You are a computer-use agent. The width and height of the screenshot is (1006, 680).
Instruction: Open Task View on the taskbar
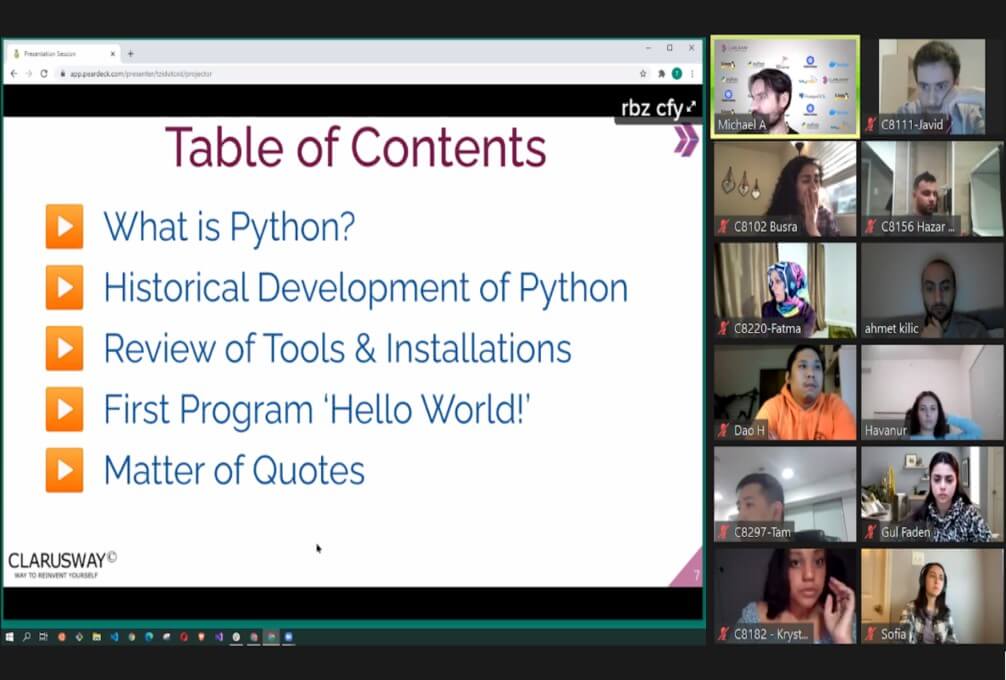44,636
